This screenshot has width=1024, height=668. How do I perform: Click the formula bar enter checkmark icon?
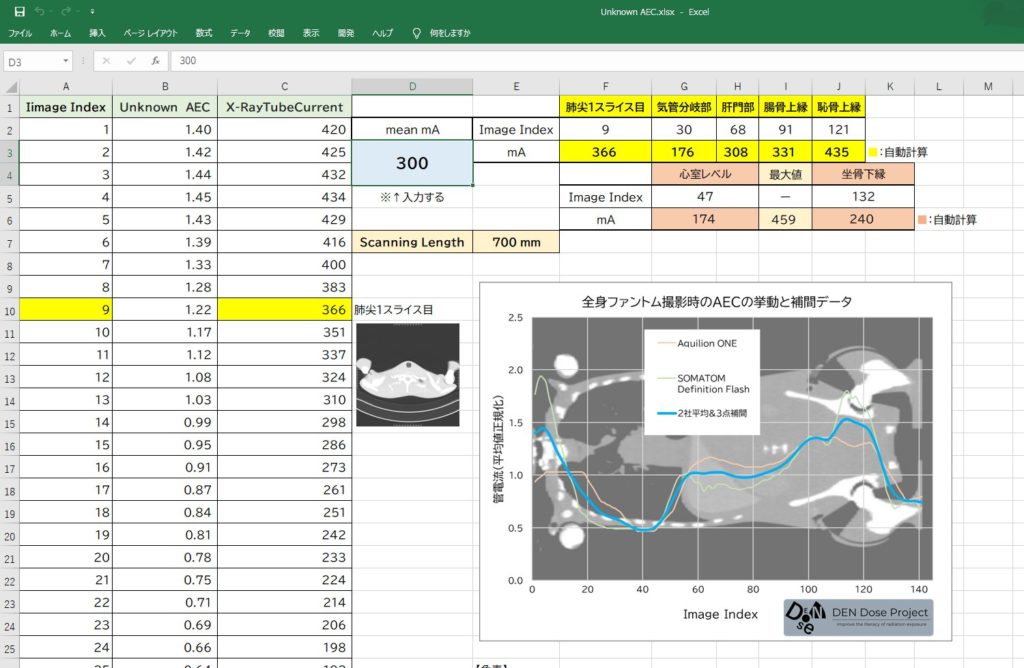coord(131,61)
